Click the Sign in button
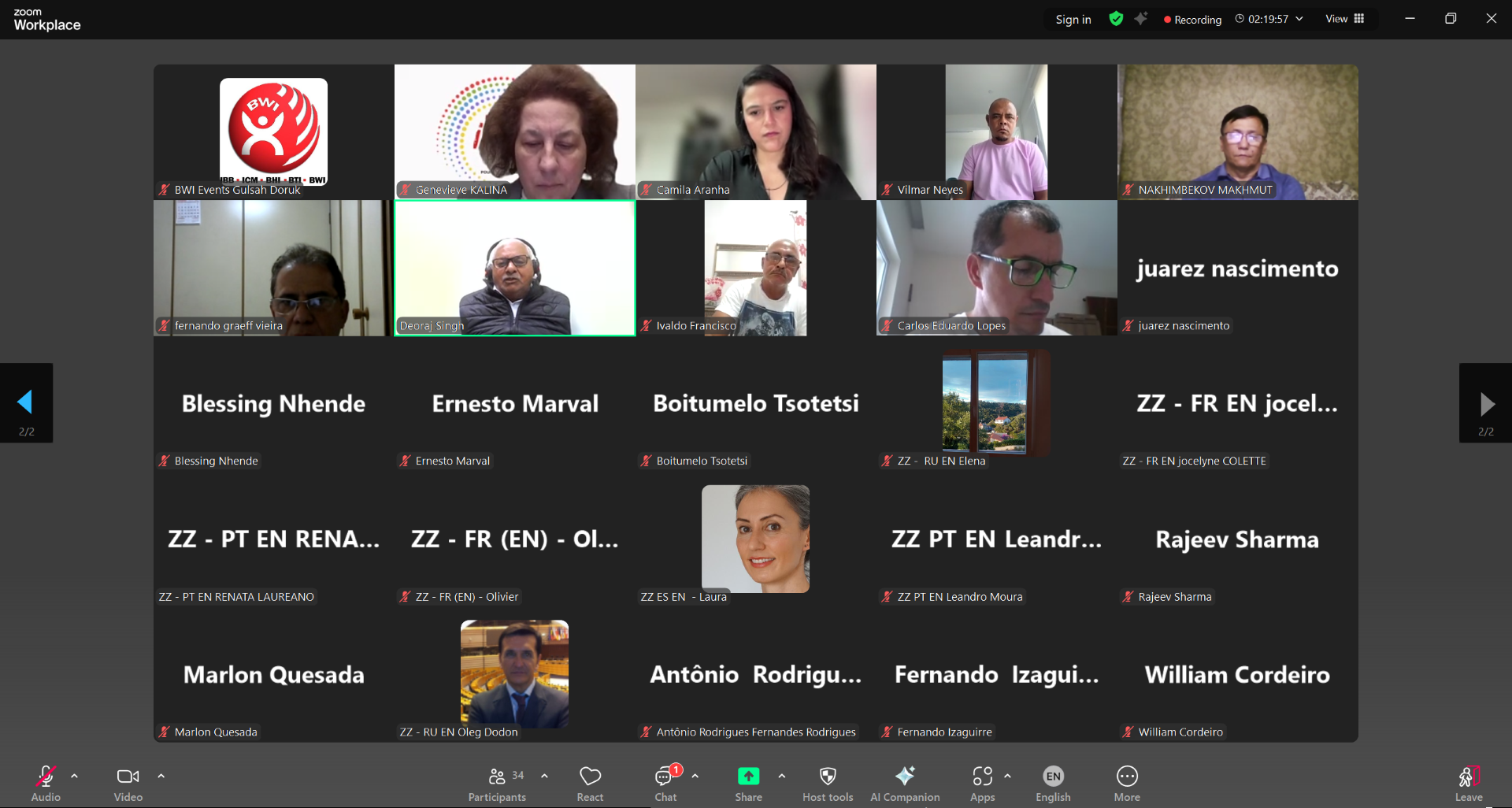 tap(1073, 19)
